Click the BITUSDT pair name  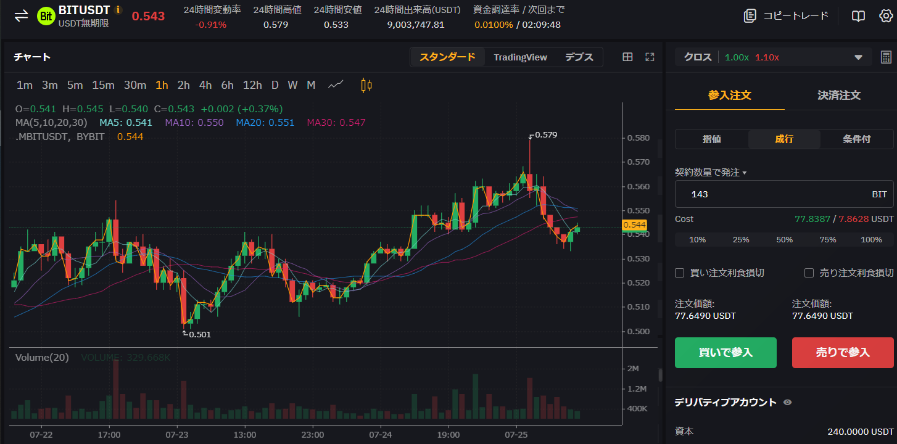(85, 10)
